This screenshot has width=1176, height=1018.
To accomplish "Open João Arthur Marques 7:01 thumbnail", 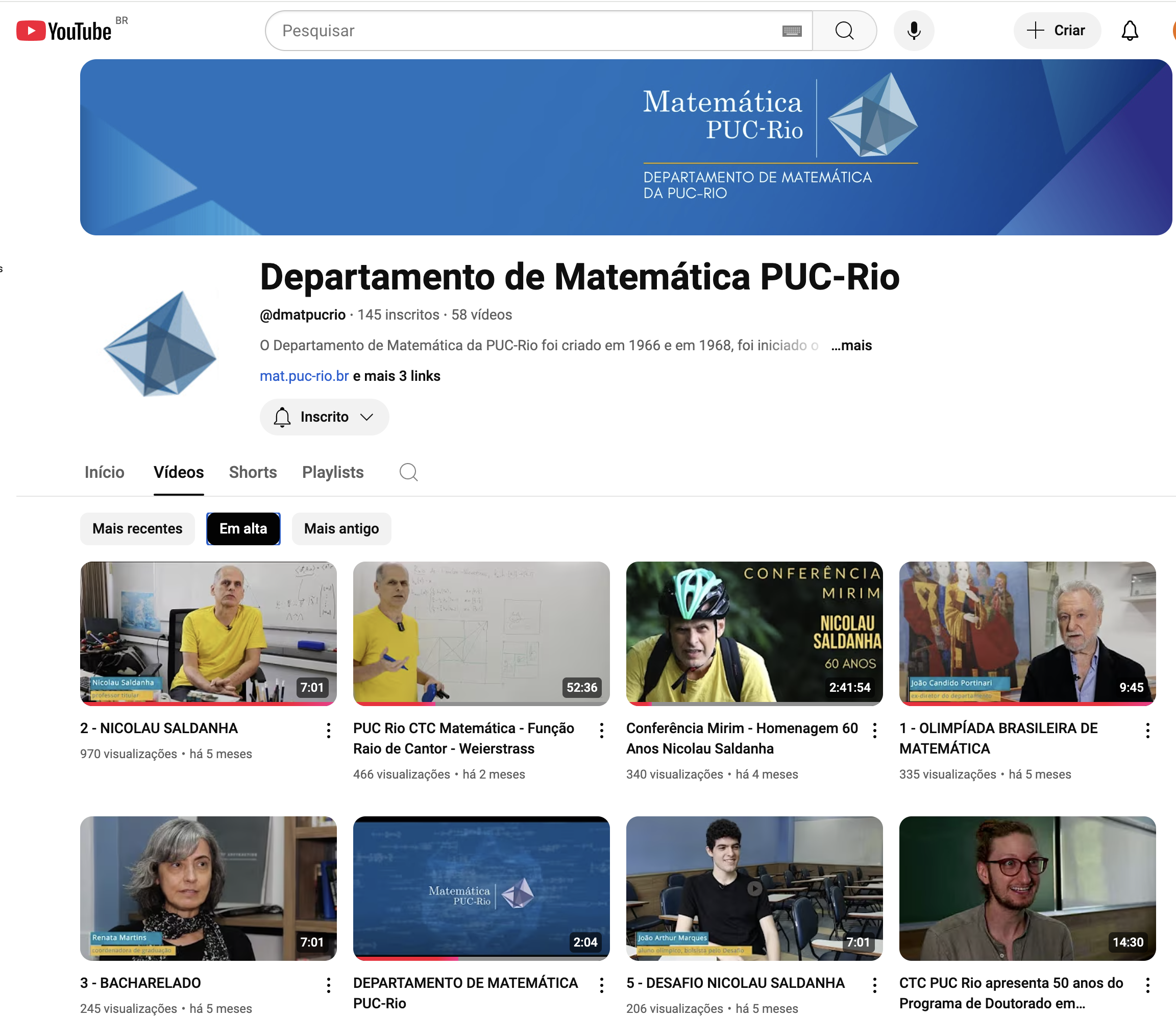I will pos(755,888).
